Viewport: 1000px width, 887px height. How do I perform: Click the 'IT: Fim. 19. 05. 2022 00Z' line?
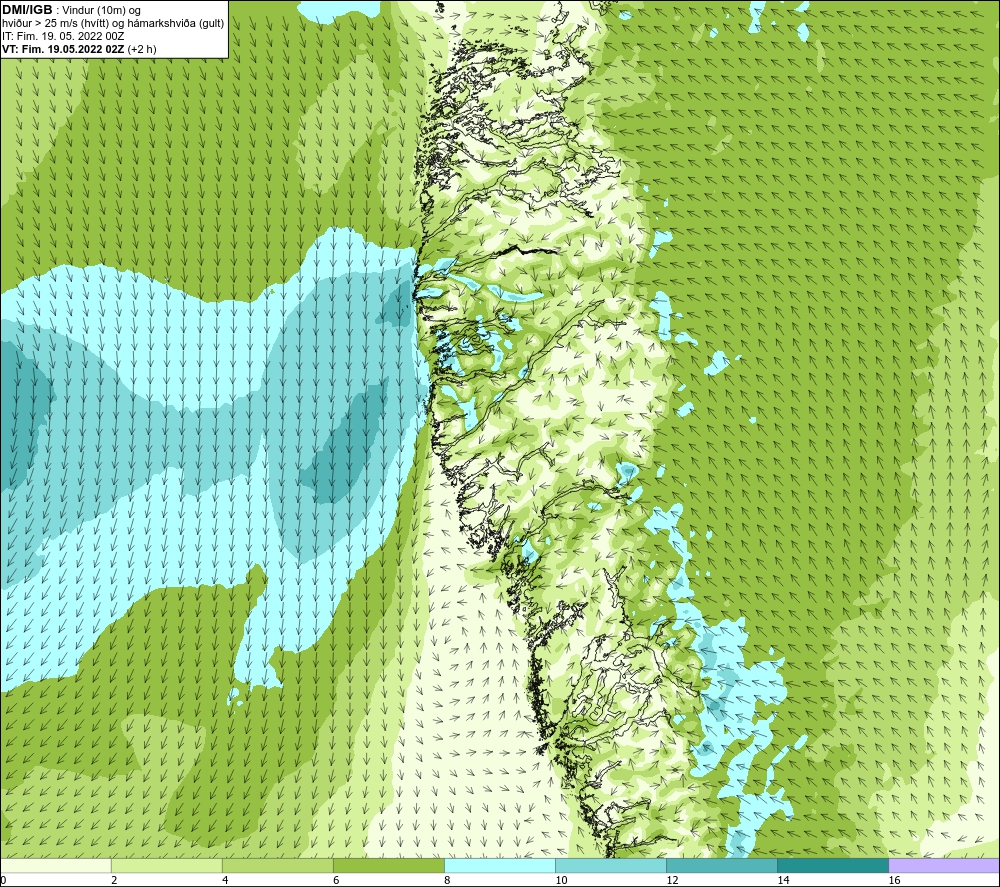63,36
